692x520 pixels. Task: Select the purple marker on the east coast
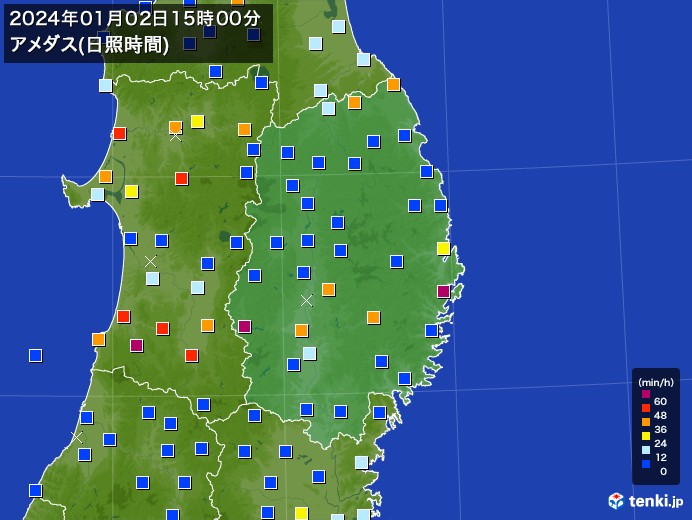pos(443,291)
